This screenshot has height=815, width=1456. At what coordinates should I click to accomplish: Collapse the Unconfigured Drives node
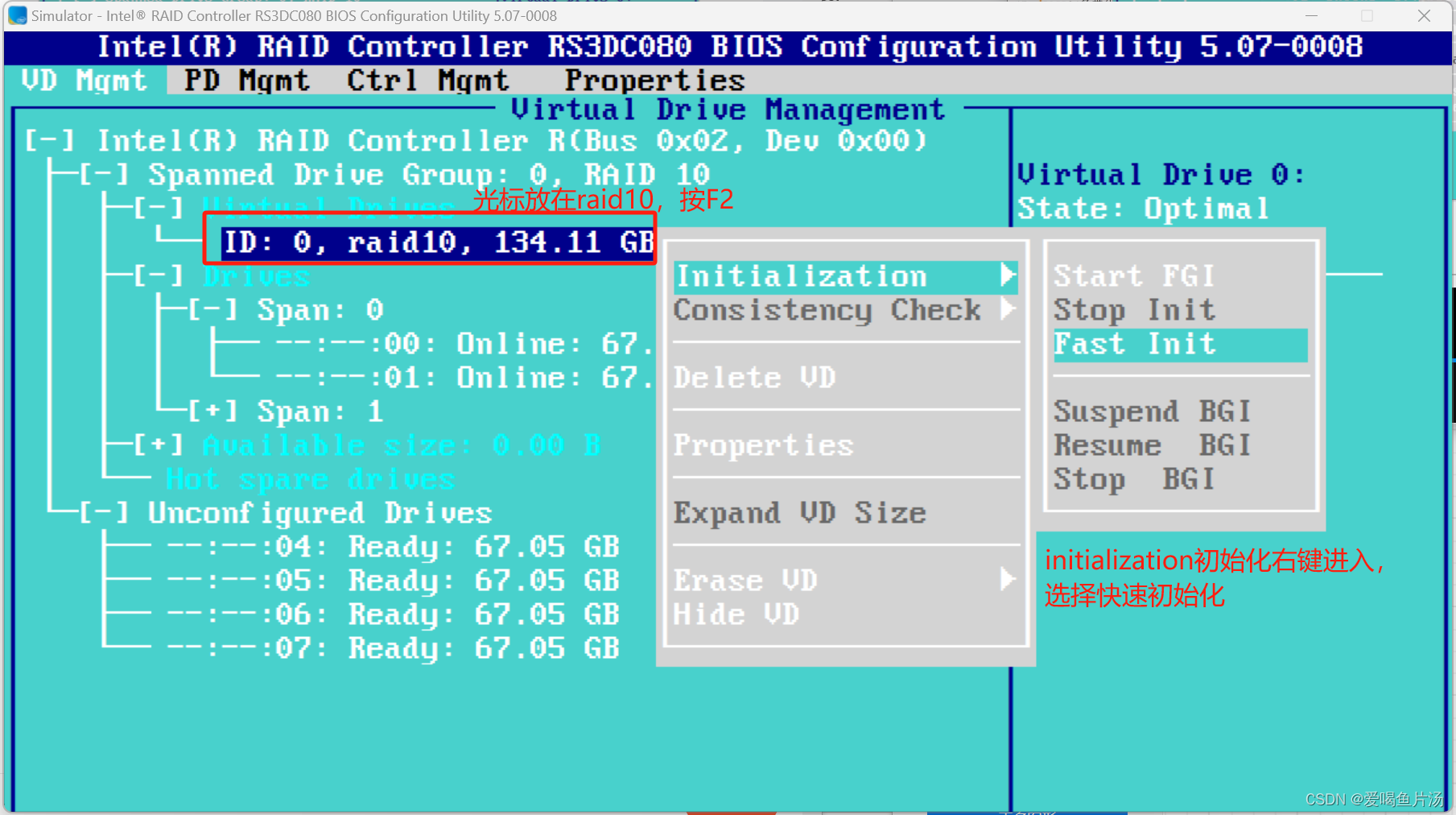tap(104, 513)
